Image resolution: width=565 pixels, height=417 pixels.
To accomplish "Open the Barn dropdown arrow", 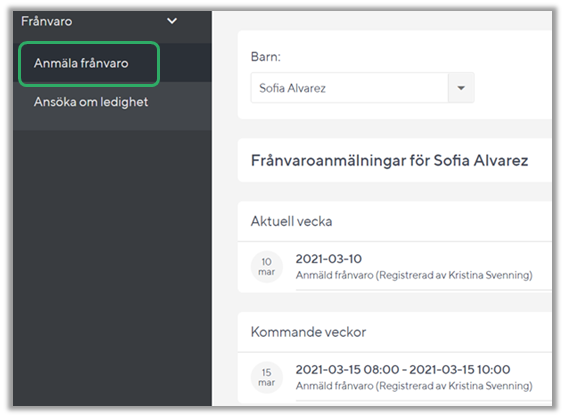I will 461,88.
